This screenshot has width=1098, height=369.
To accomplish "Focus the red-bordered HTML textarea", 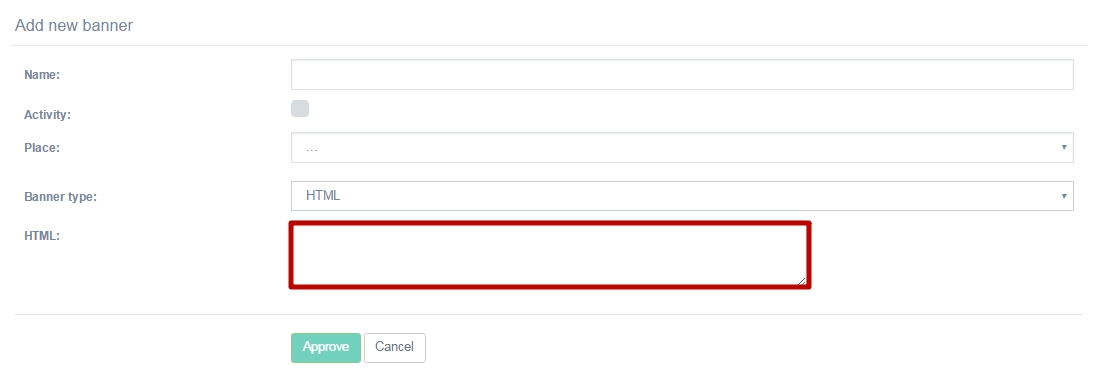I will tap(550, 255).
